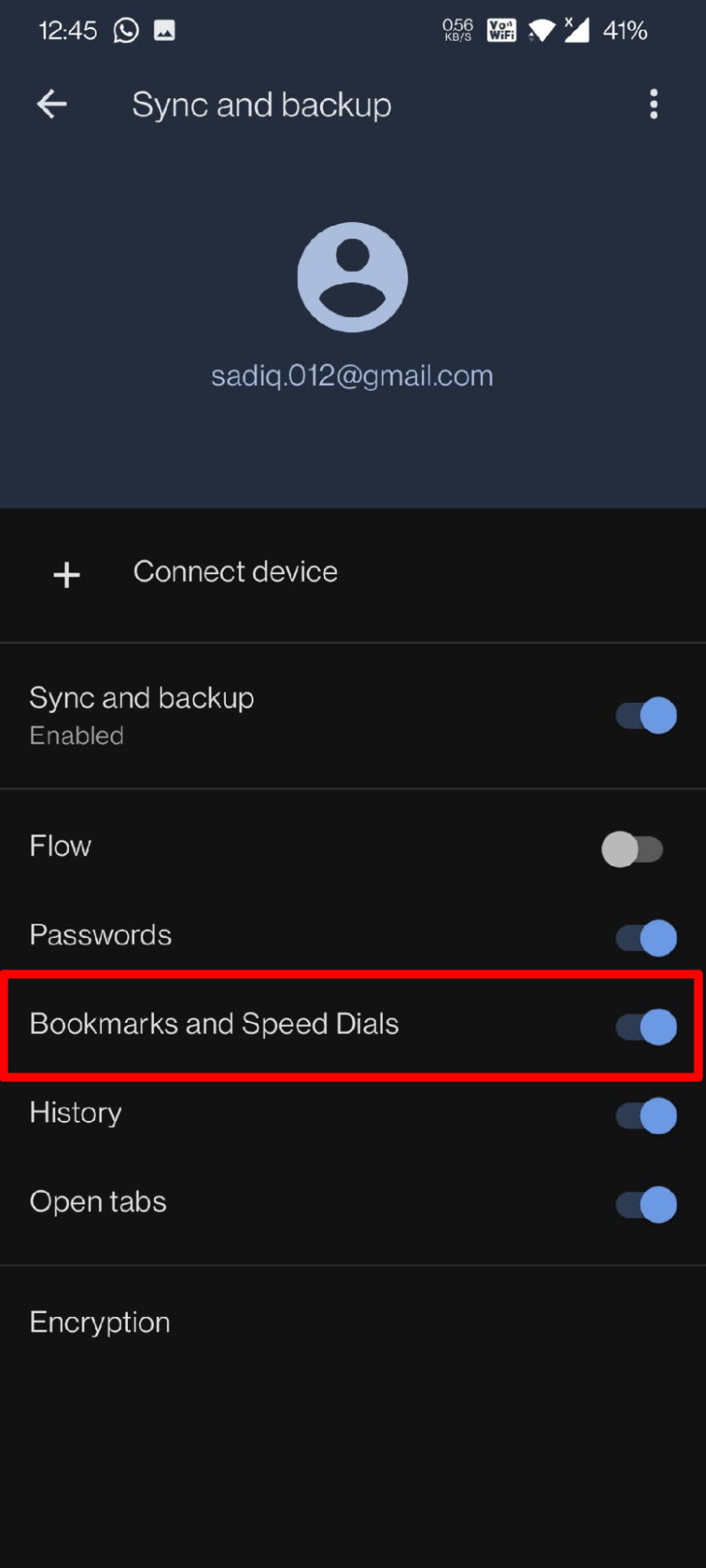Tap the plus icon for Connect device

67,574
